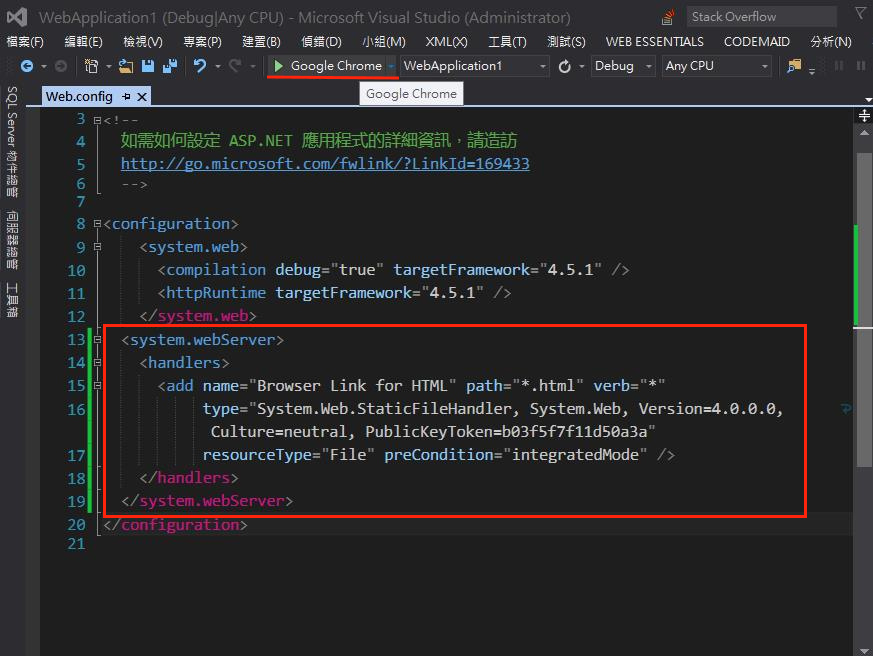Click the Find in Files icon
The image size is (873, 656).
[794, 66]
